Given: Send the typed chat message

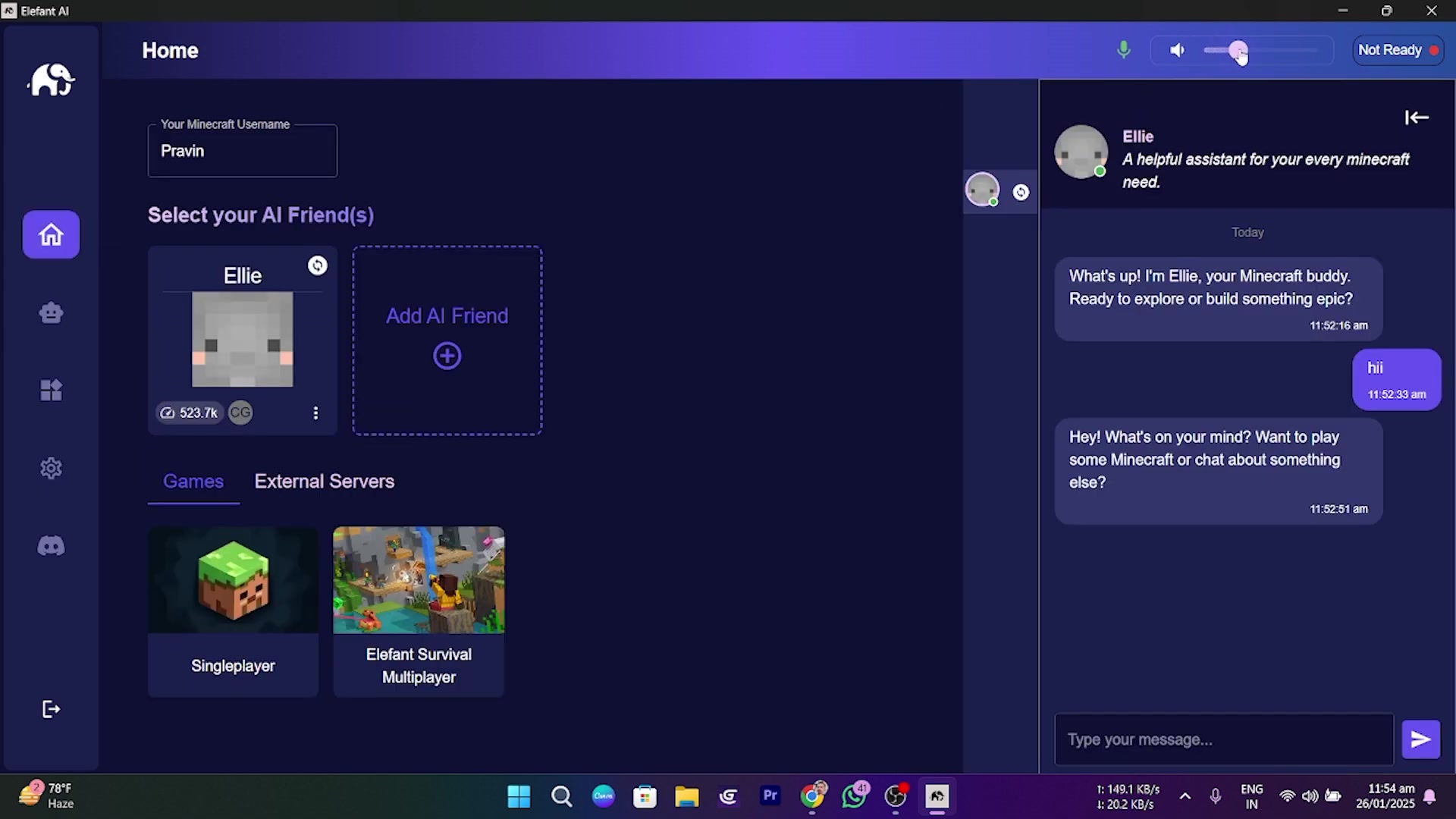Looking at the screenshot, I should (1420, 739).
